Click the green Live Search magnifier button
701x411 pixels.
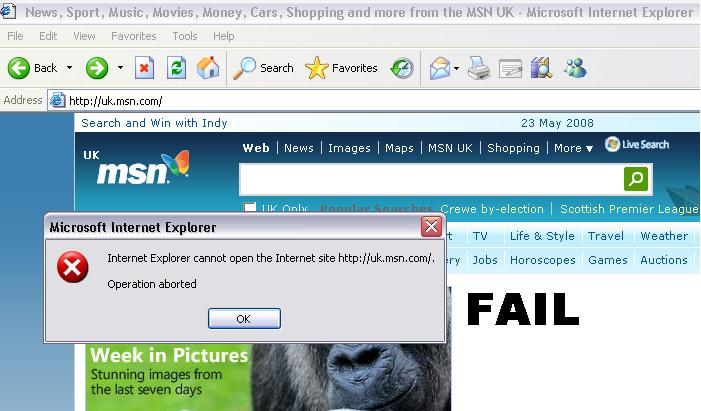tap(636, 179)
